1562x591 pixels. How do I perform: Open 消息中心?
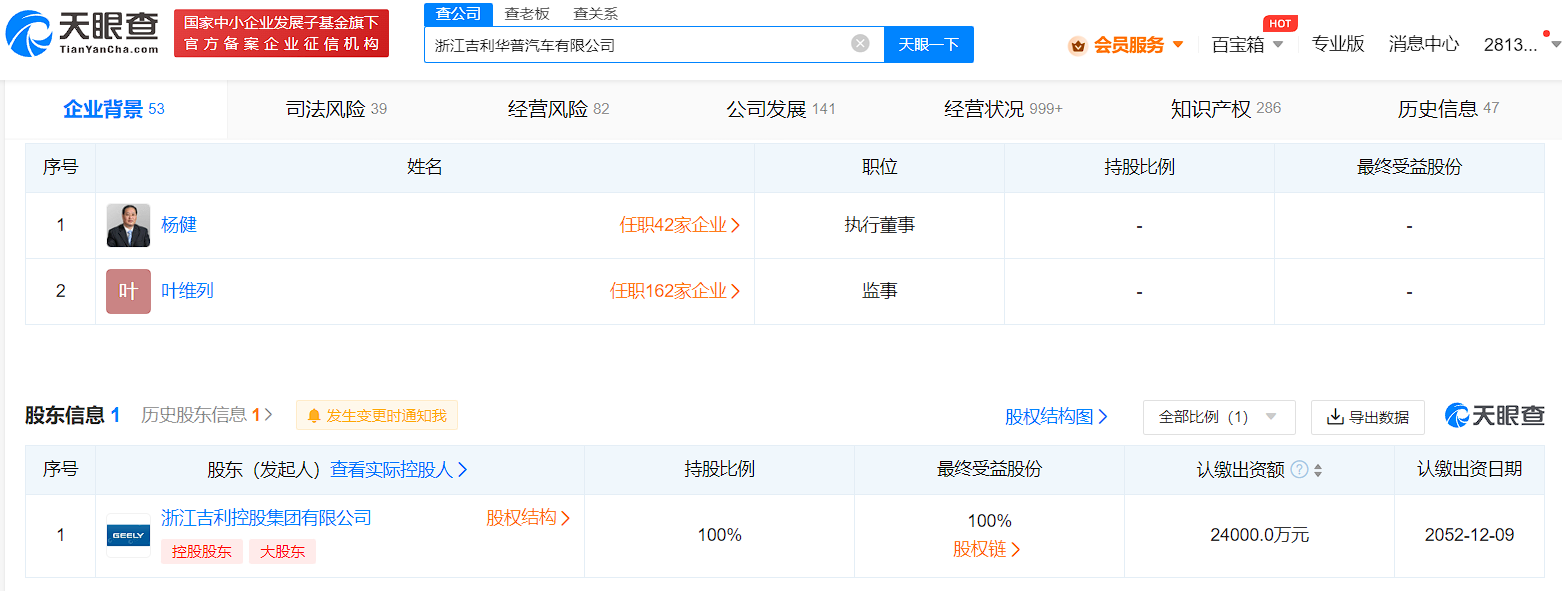pyautogui.click(x=1424, y=44)
